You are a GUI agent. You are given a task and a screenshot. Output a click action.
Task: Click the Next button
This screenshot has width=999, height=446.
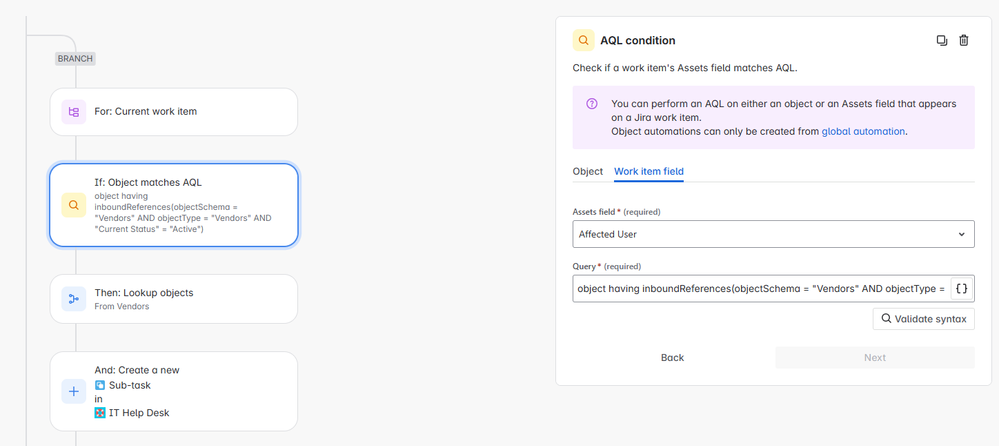click(x=874, y=357)
